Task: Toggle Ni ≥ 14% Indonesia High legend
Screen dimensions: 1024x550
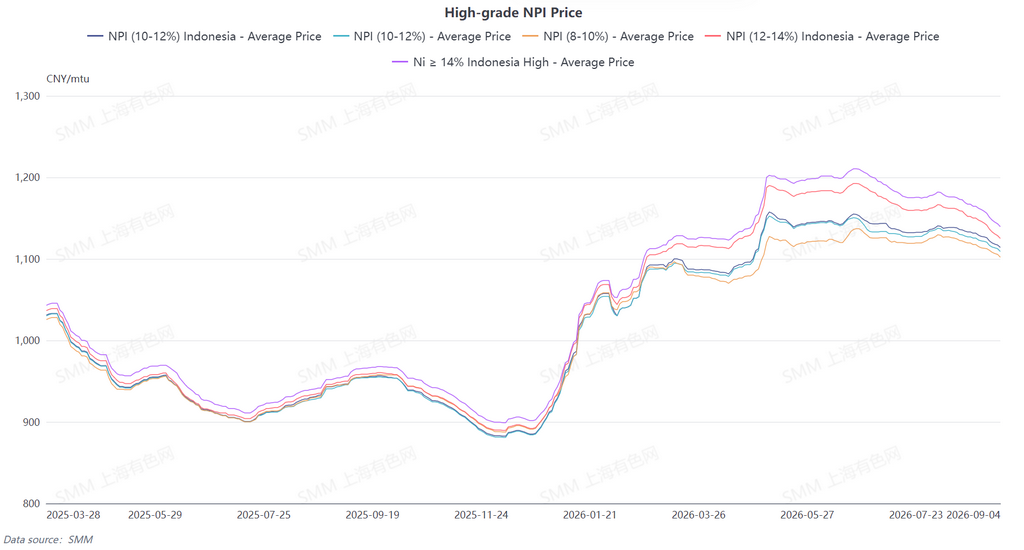Action: pos(513,62)
